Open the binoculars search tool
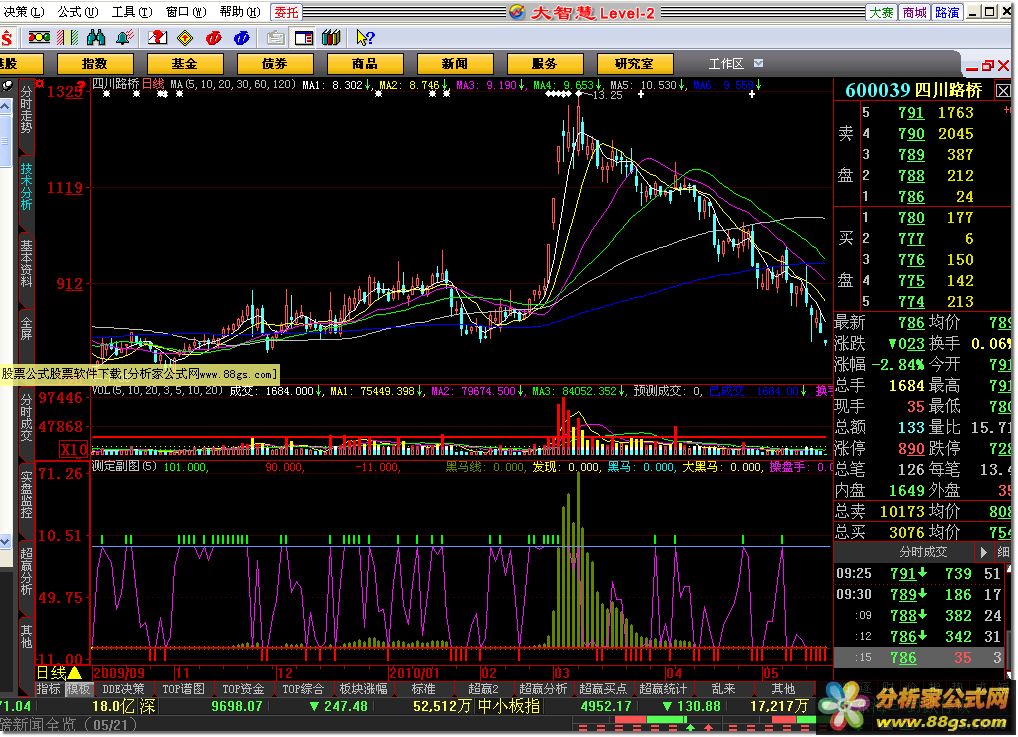 (96, 38)
